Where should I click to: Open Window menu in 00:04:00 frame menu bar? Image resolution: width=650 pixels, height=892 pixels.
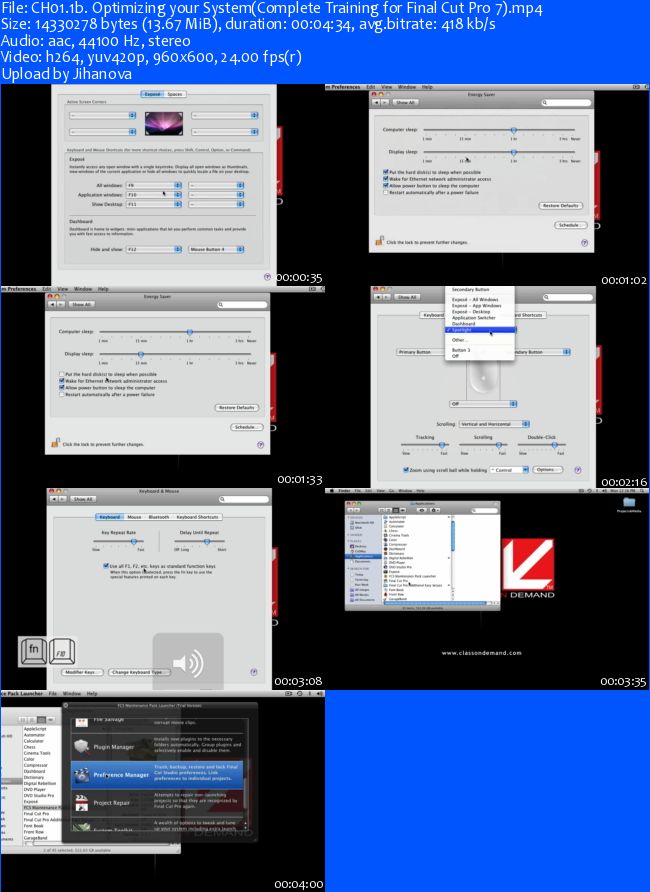tap(72, 693)
